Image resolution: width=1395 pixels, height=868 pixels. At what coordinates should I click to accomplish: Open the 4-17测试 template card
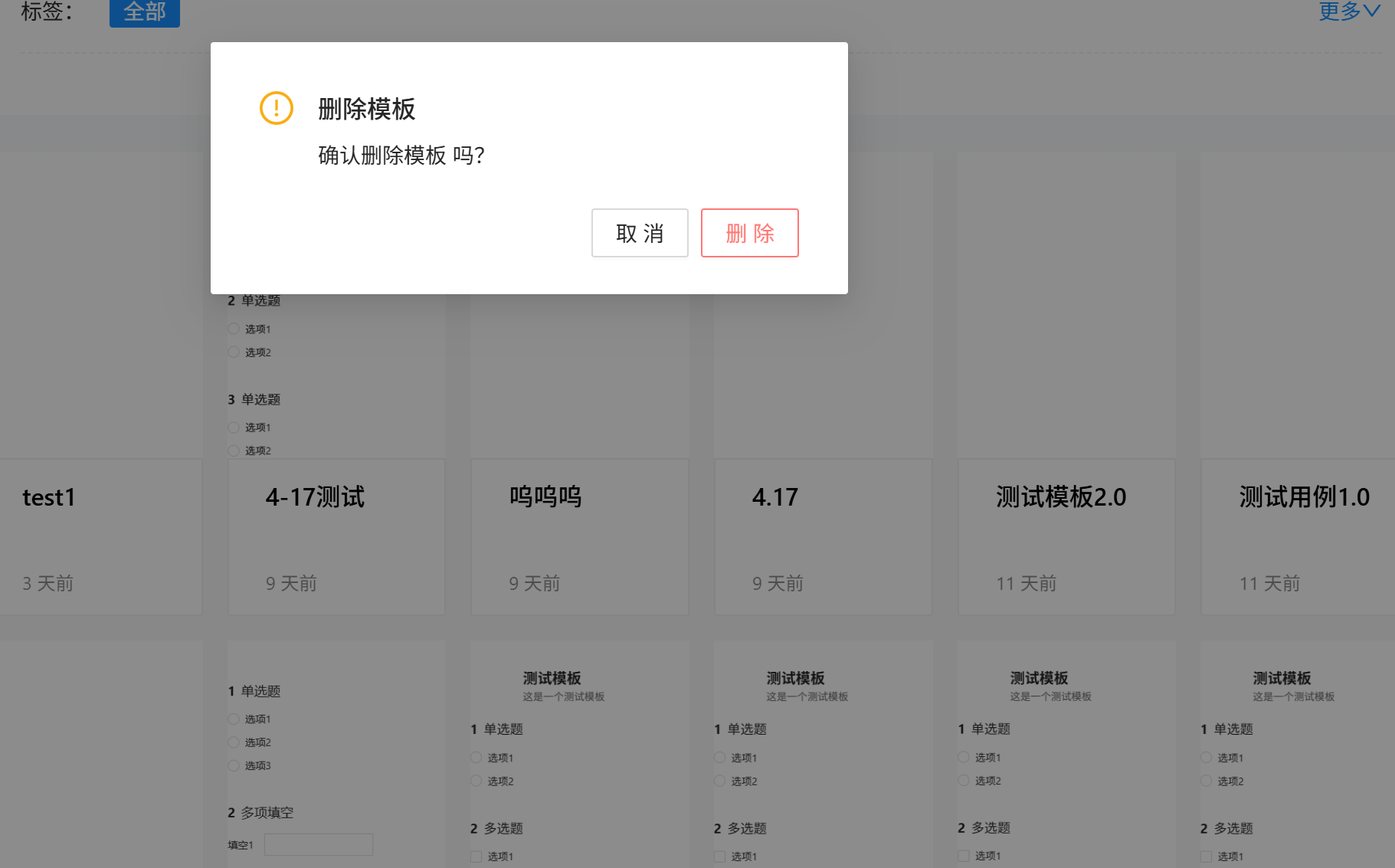(336, 537)
